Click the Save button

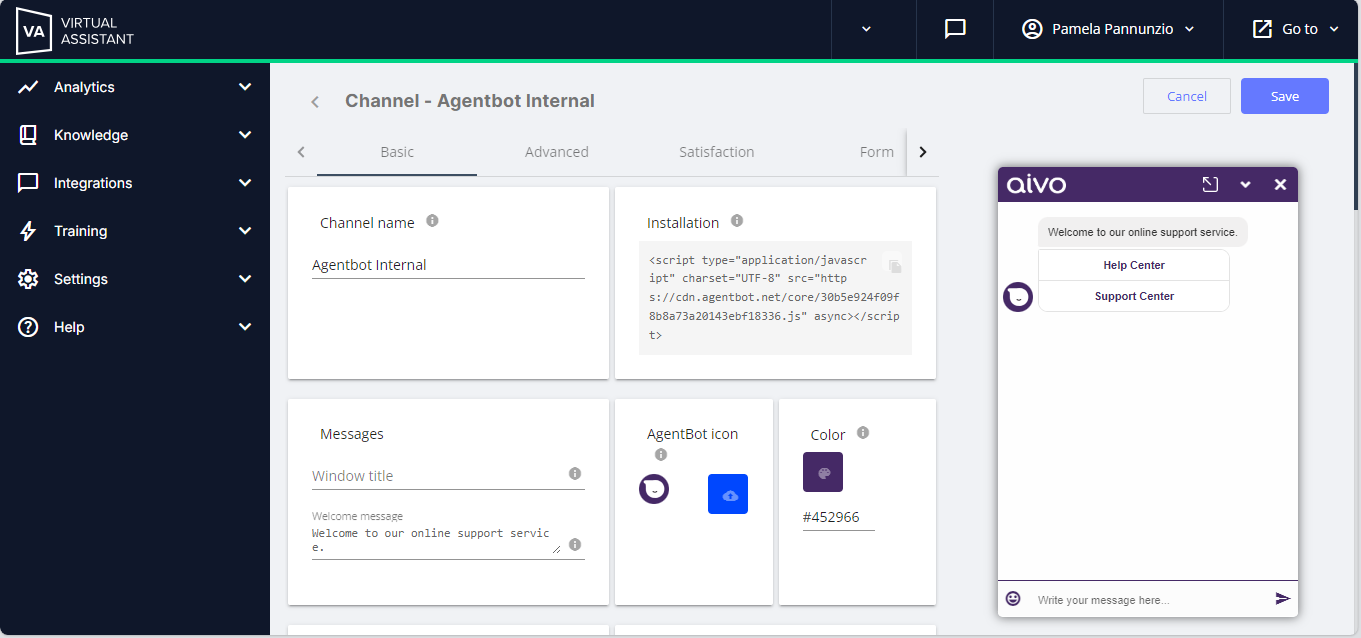(x=1284, y=96)
